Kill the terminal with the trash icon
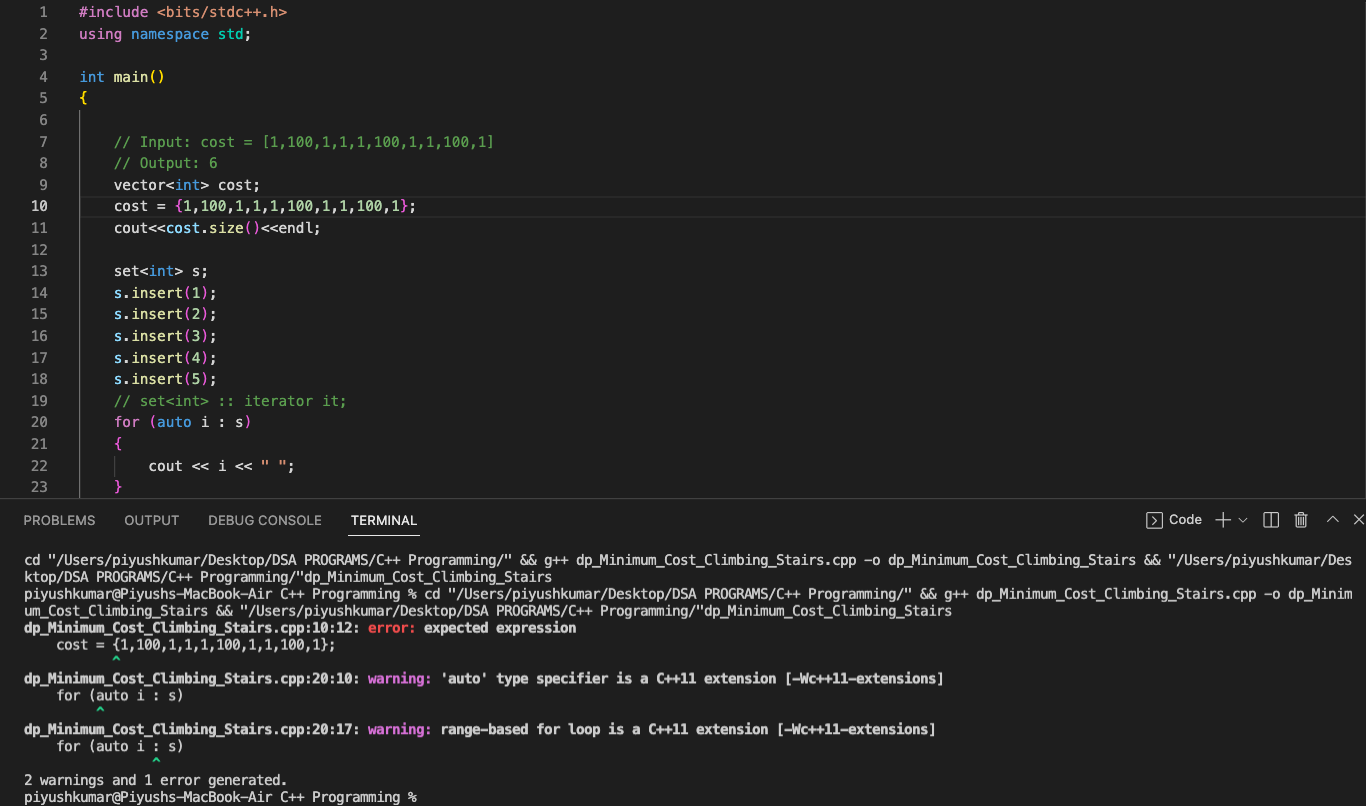 point(1300,519)
